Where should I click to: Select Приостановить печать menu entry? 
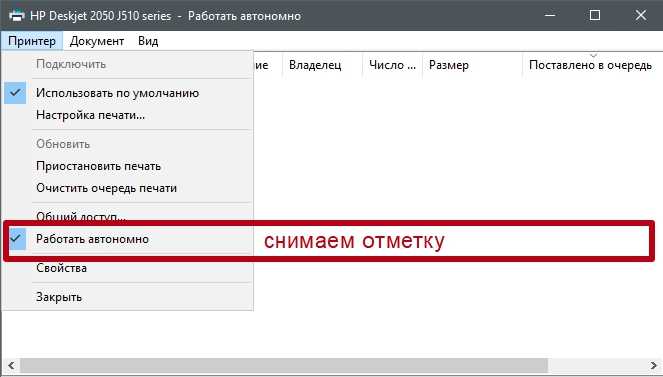[x=128, y=166]
